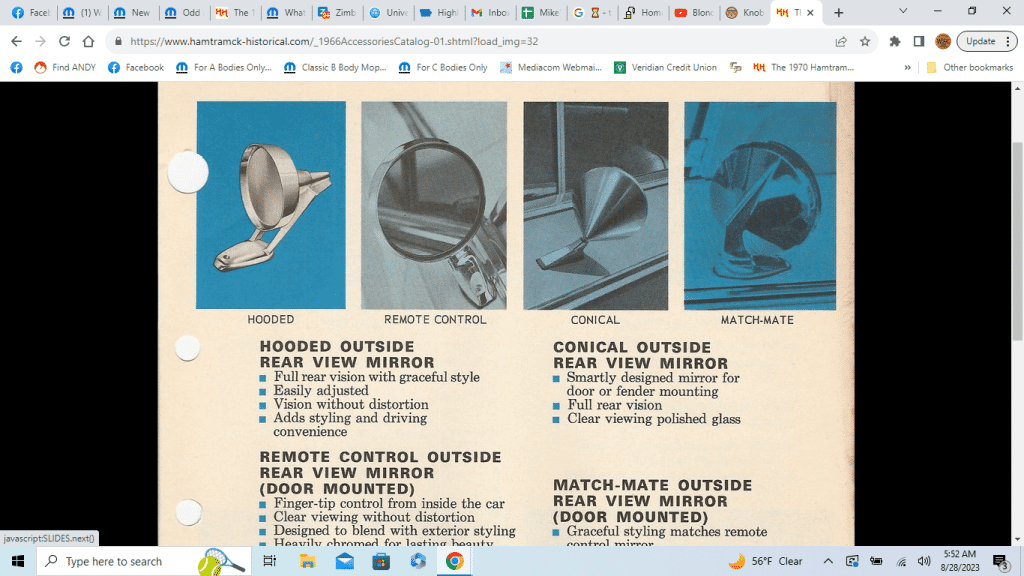Viewport: 1024px width, 576px height.
Task: Click the Share page icon in the address bar
Action: pos(841,41)
